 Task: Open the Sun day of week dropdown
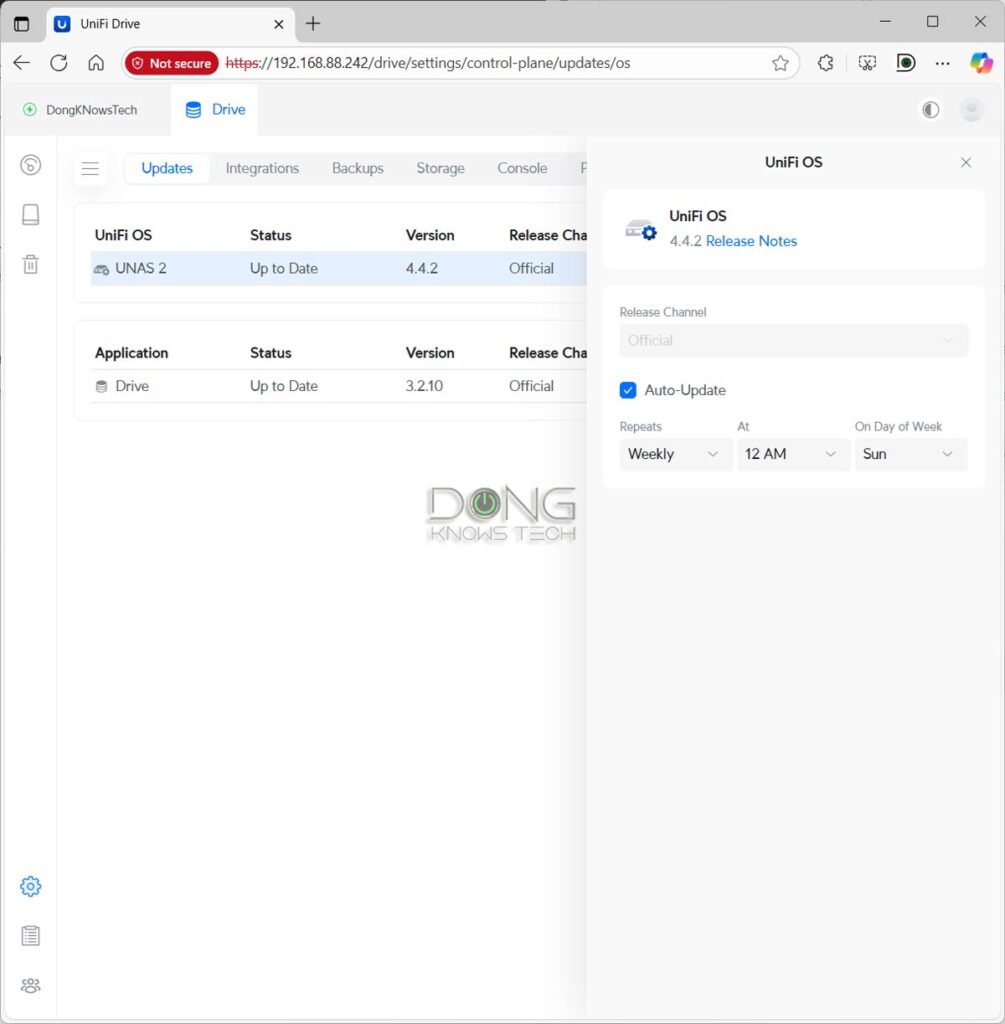[910, 454]
